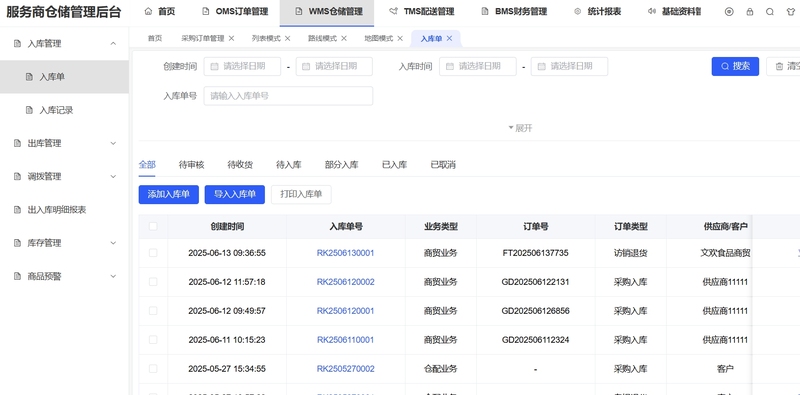The height and width of the screenshot is (395, 800).
Task: Open the search magnifier icon in header
Action: tap(770, 12)
